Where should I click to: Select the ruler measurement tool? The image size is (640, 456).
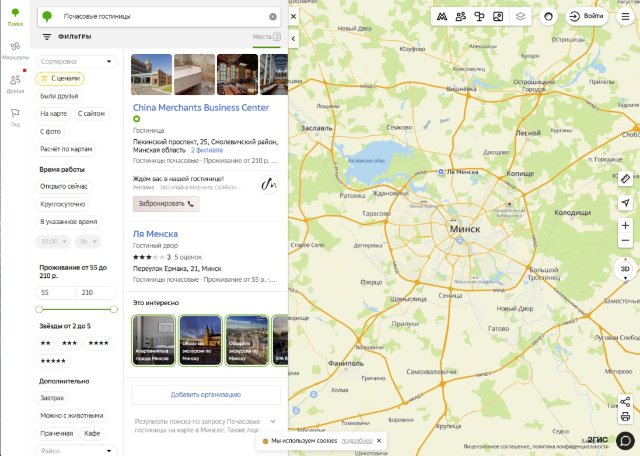[x=625, y=179]
